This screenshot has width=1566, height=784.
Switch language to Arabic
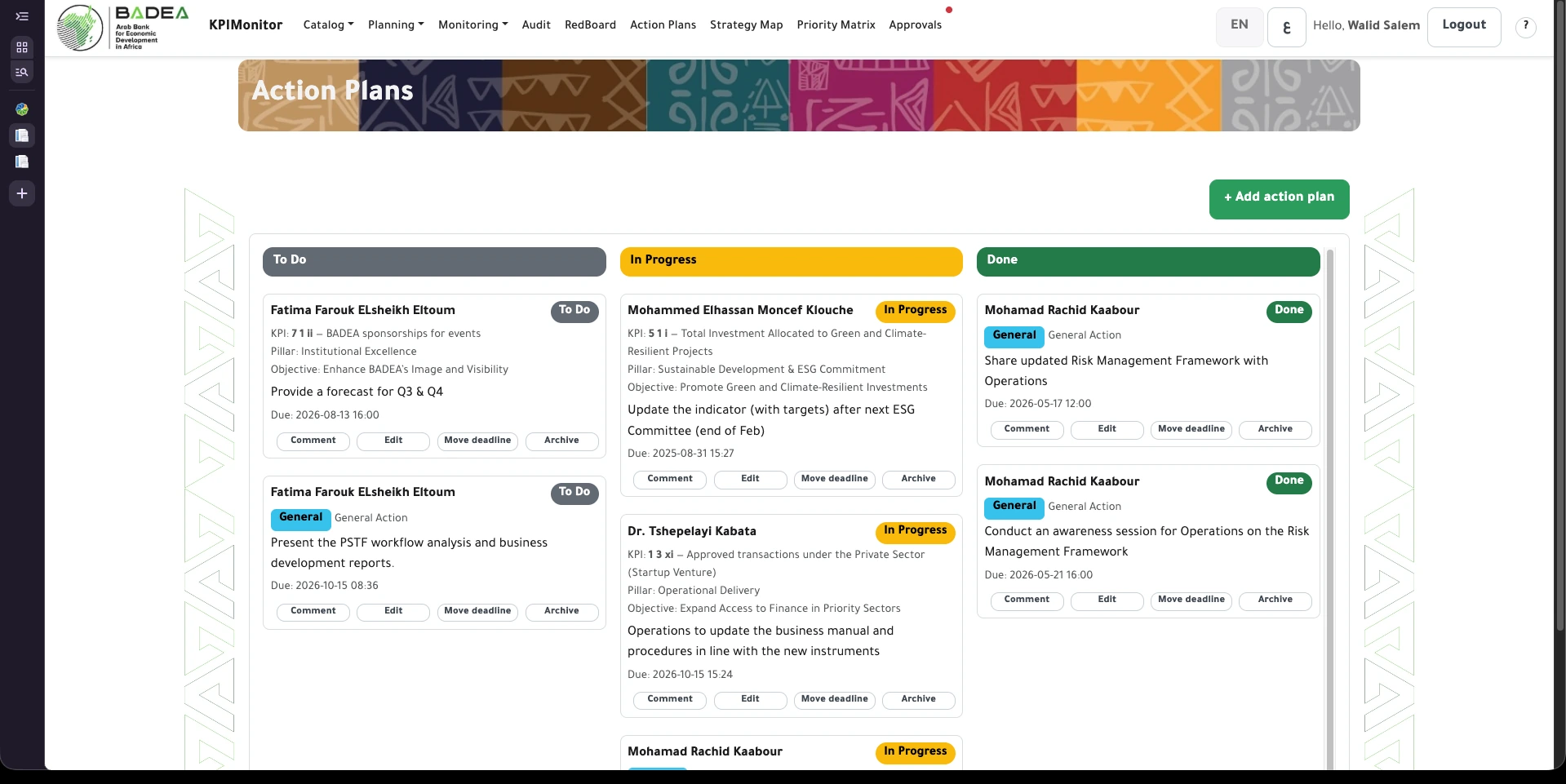pyautogui.click(x=1286, y=27)
